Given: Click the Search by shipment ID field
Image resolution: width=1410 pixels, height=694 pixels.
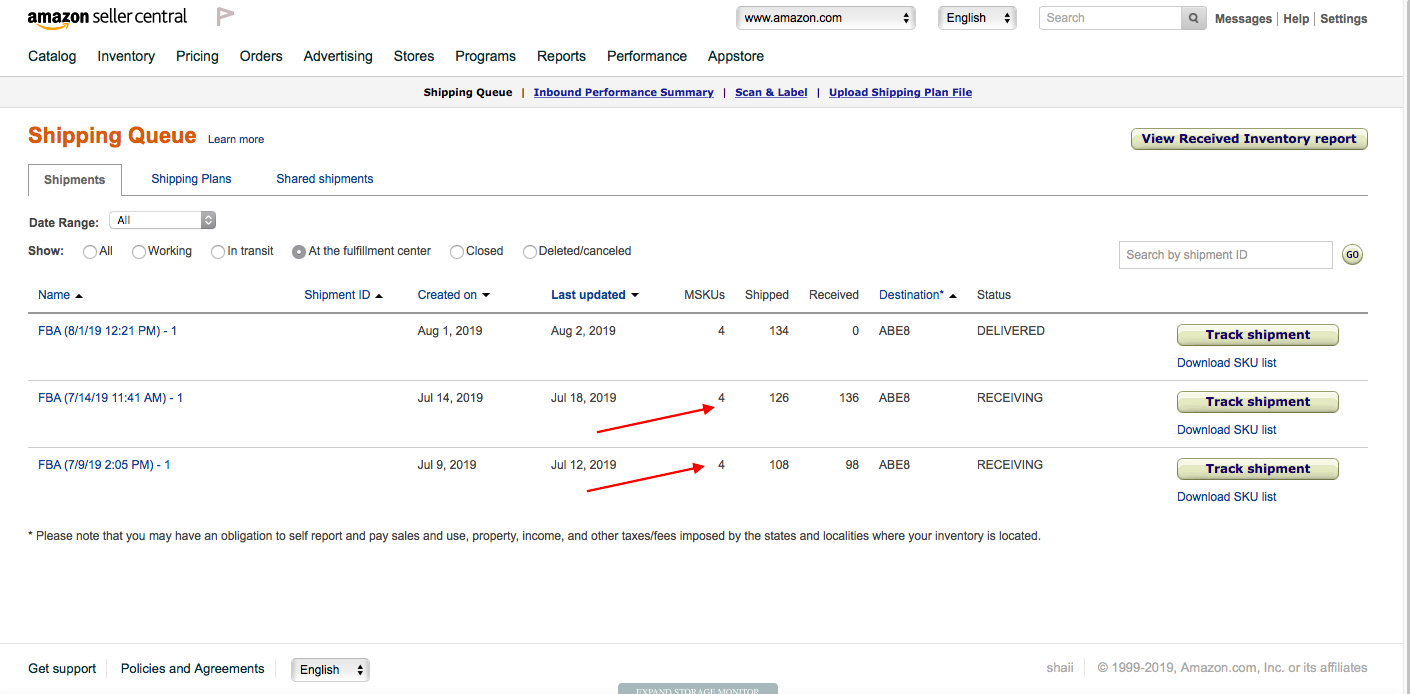Looking at the screenshot, I should point(1226,255).
